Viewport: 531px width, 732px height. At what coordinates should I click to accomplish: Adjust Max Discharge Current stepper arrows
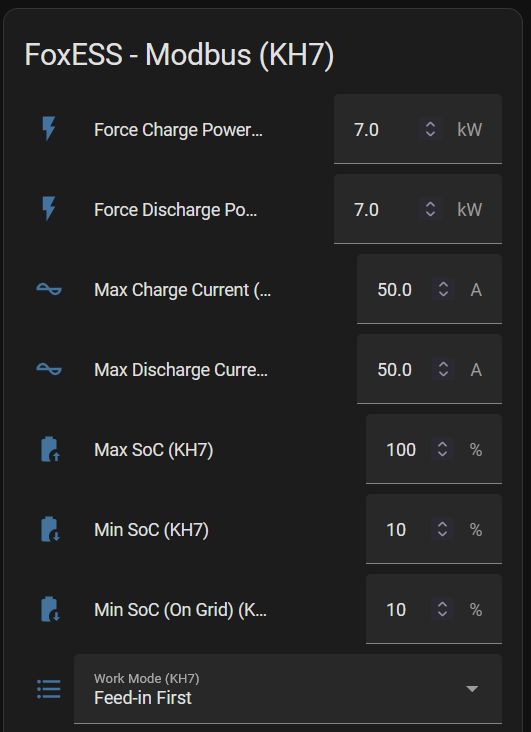pyautogui.click(x=443, y=369)
